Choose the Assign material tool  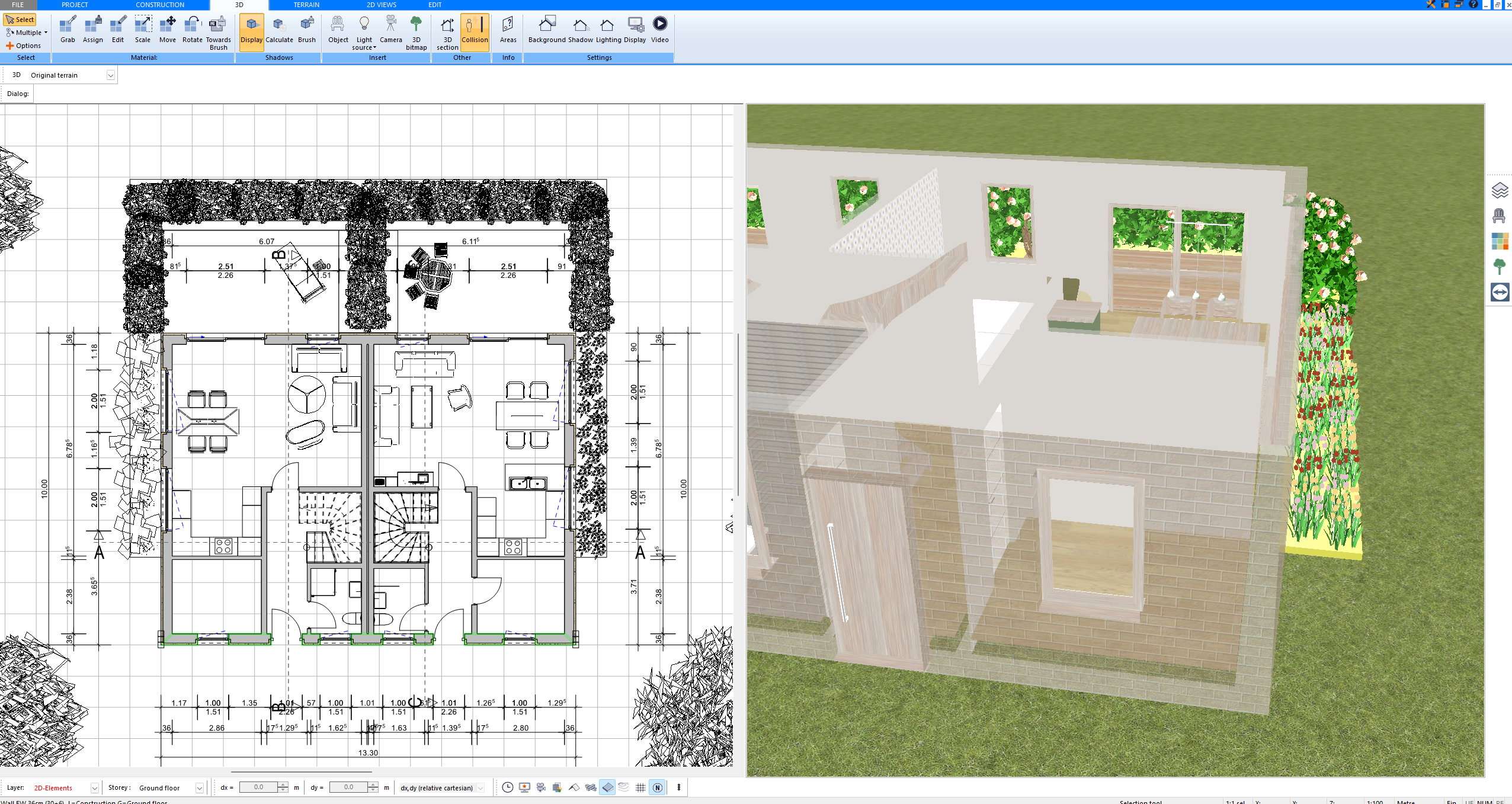pyautogui.click(x=92, y=30)
